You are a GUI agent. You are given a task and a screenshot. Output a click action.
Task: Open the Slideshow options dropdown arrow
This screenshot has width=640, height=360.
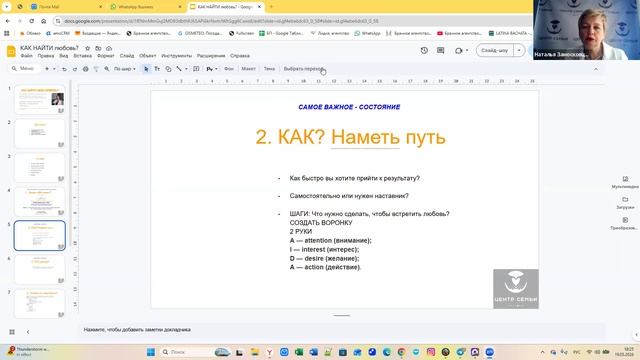pyautogui.click(x=519, y=51)
